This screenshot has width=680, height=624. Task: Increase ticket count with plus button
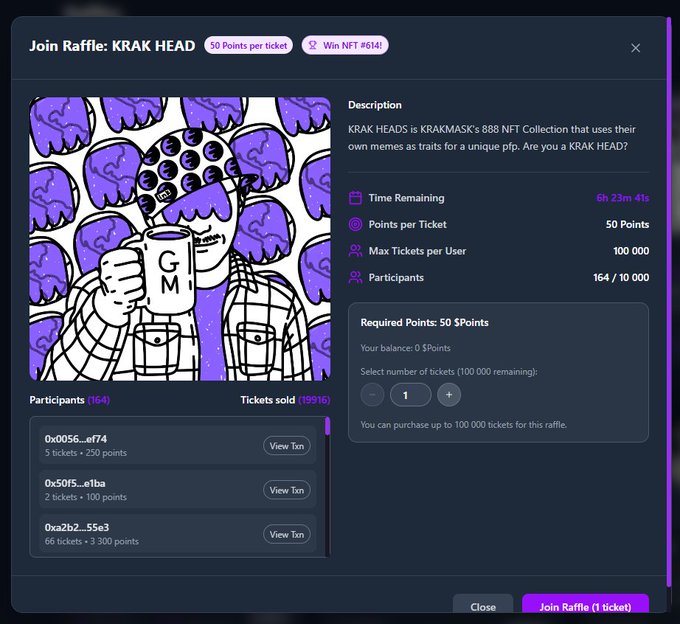449,395
